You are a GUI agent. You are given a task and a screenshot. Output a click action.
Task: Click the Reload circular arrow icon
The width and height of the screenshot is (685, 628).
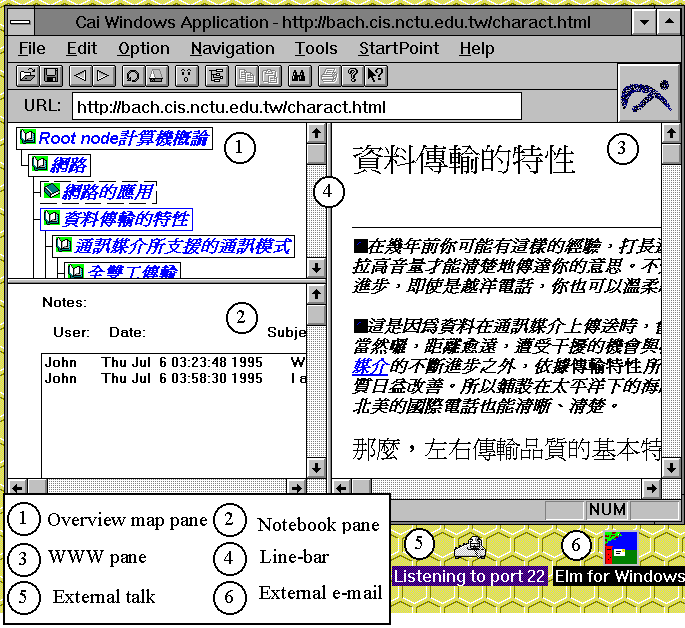coord(132,75)
